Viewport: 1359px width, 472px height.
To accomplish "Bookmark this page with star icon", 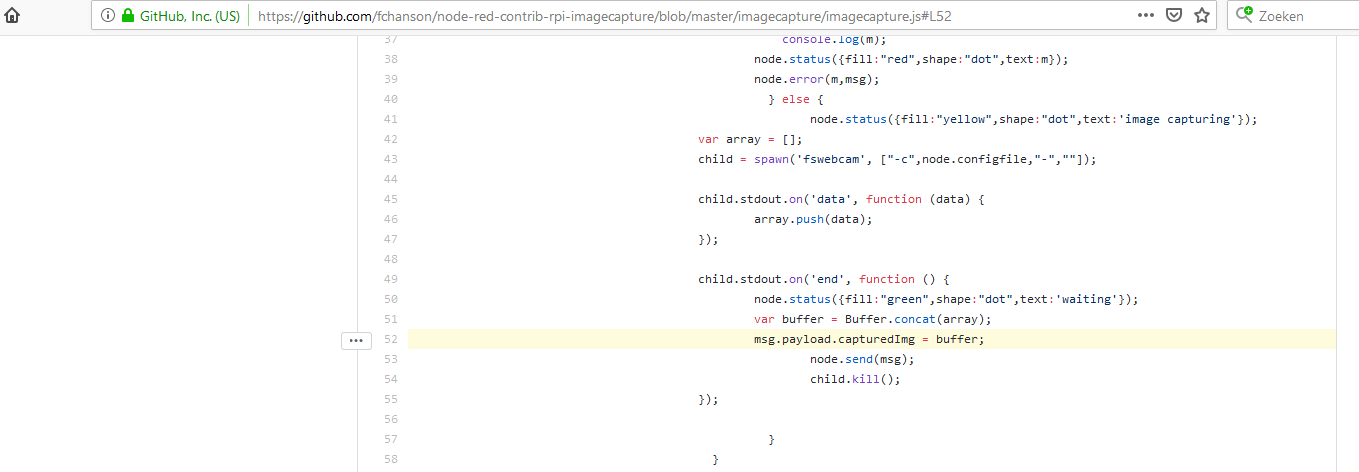I will click(x=1202, y=15).
